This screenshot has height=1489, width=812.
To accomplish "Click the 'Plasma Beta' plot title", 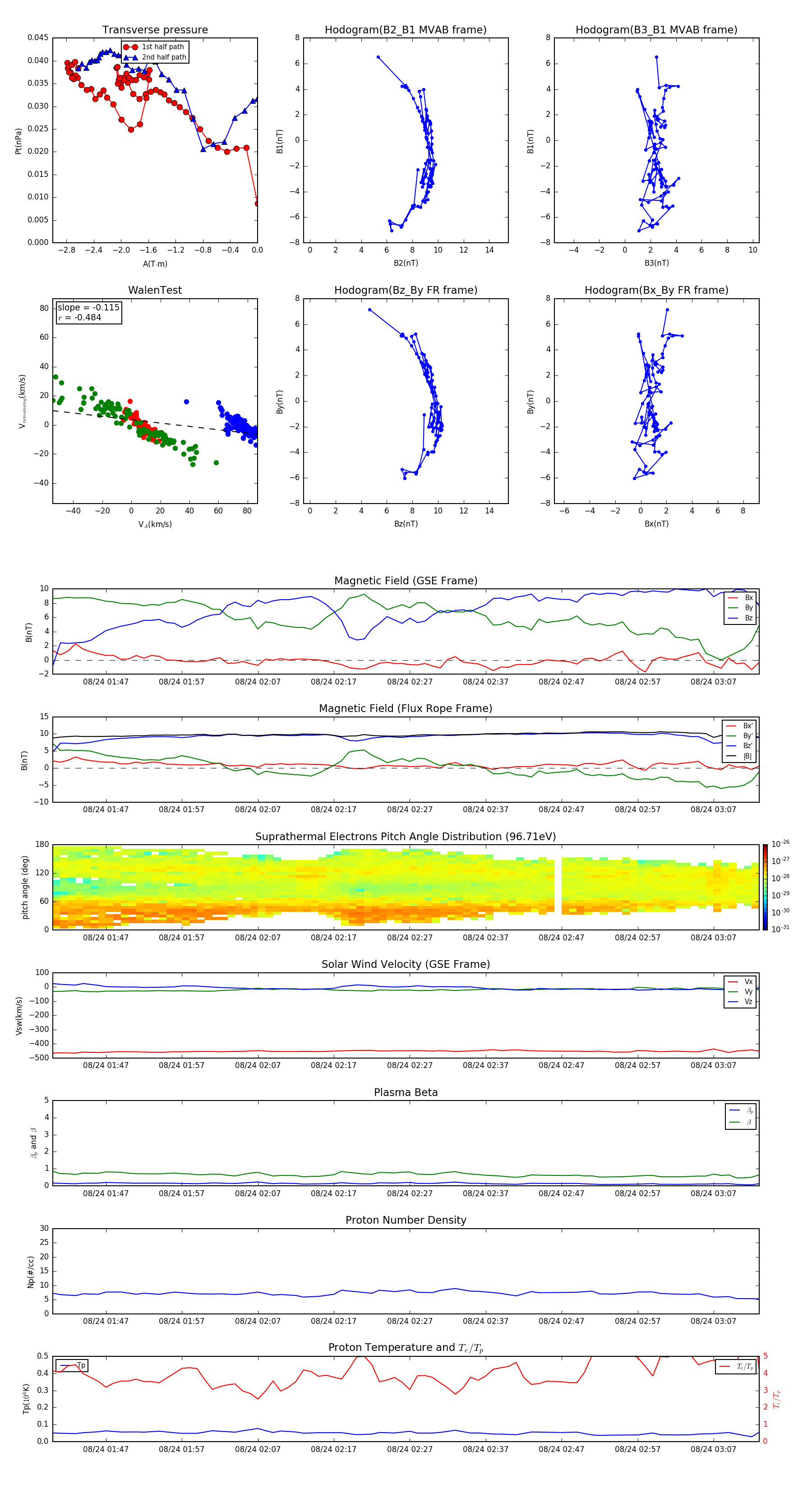I will [x=406, y=1092].
